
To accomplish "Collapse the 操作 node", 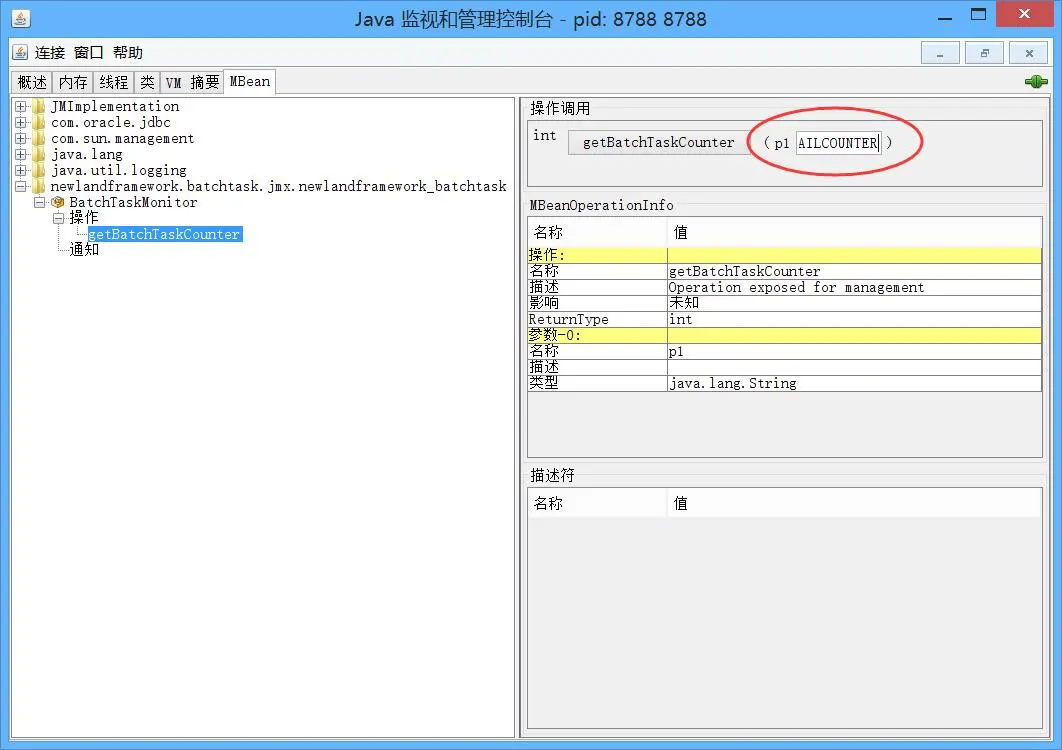I will (x=59, y=218).
